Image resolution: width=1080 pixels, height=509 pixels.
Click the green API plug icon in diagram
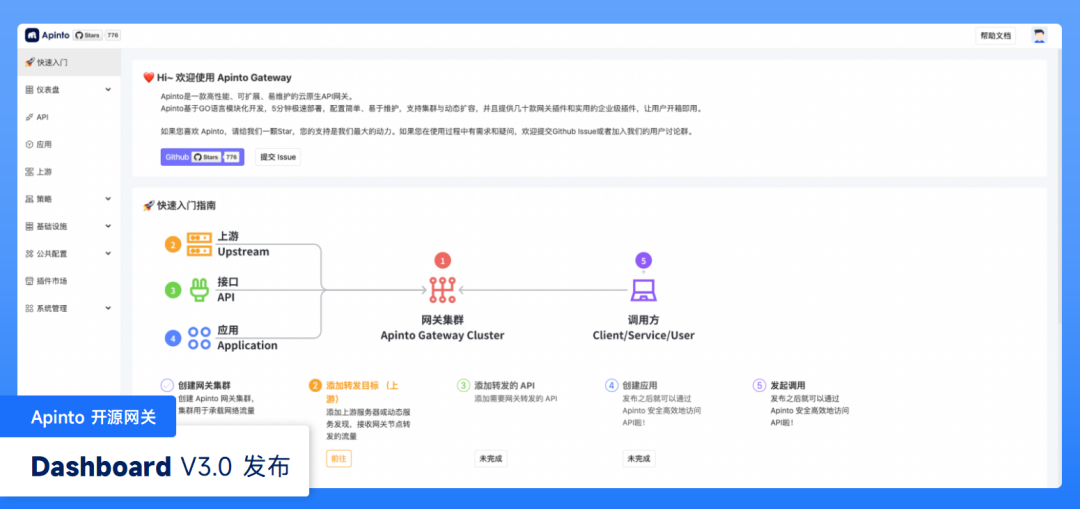[x=199, y=290]
